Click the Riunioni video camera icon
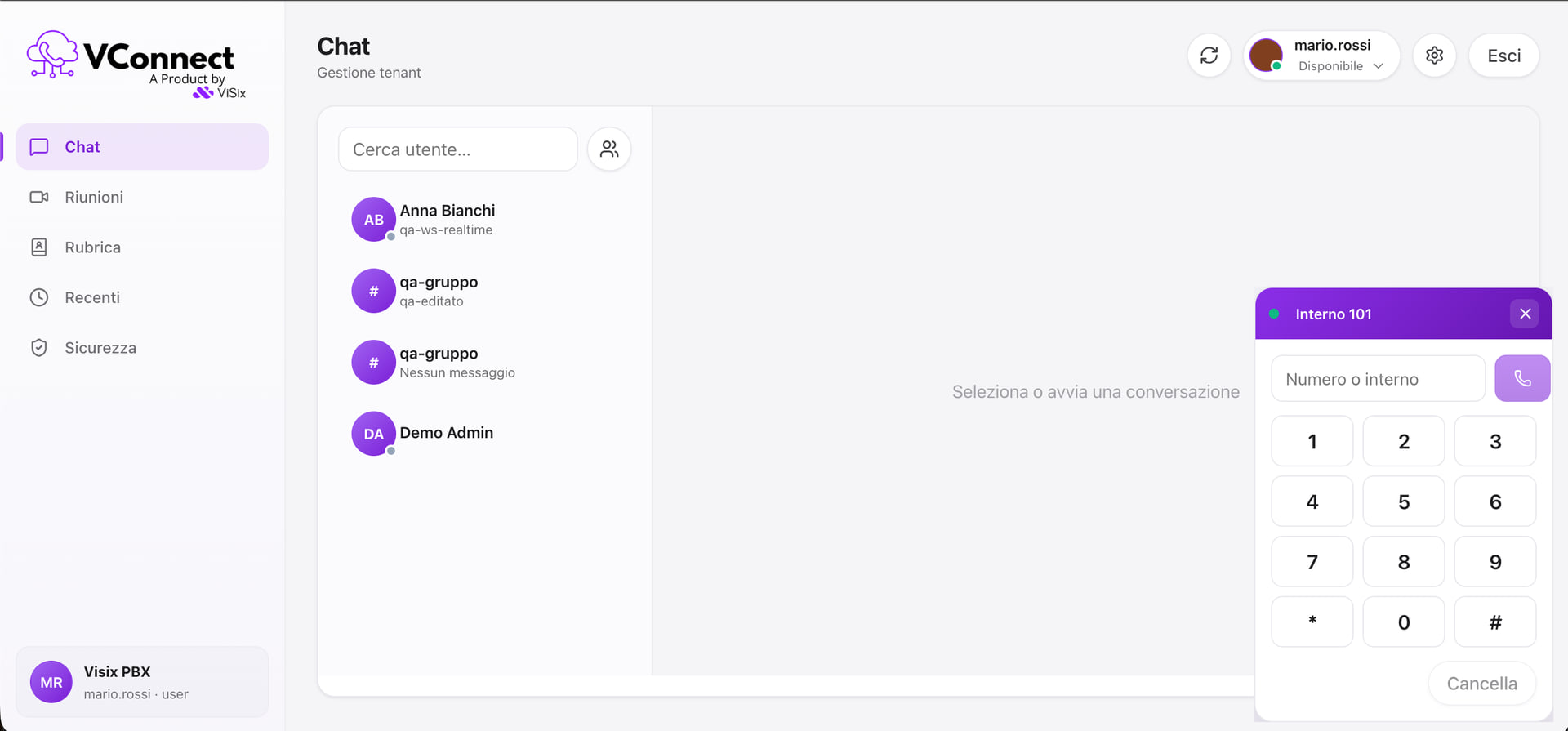The height and width of the screenshot is (731, 1568). (39, 197)
